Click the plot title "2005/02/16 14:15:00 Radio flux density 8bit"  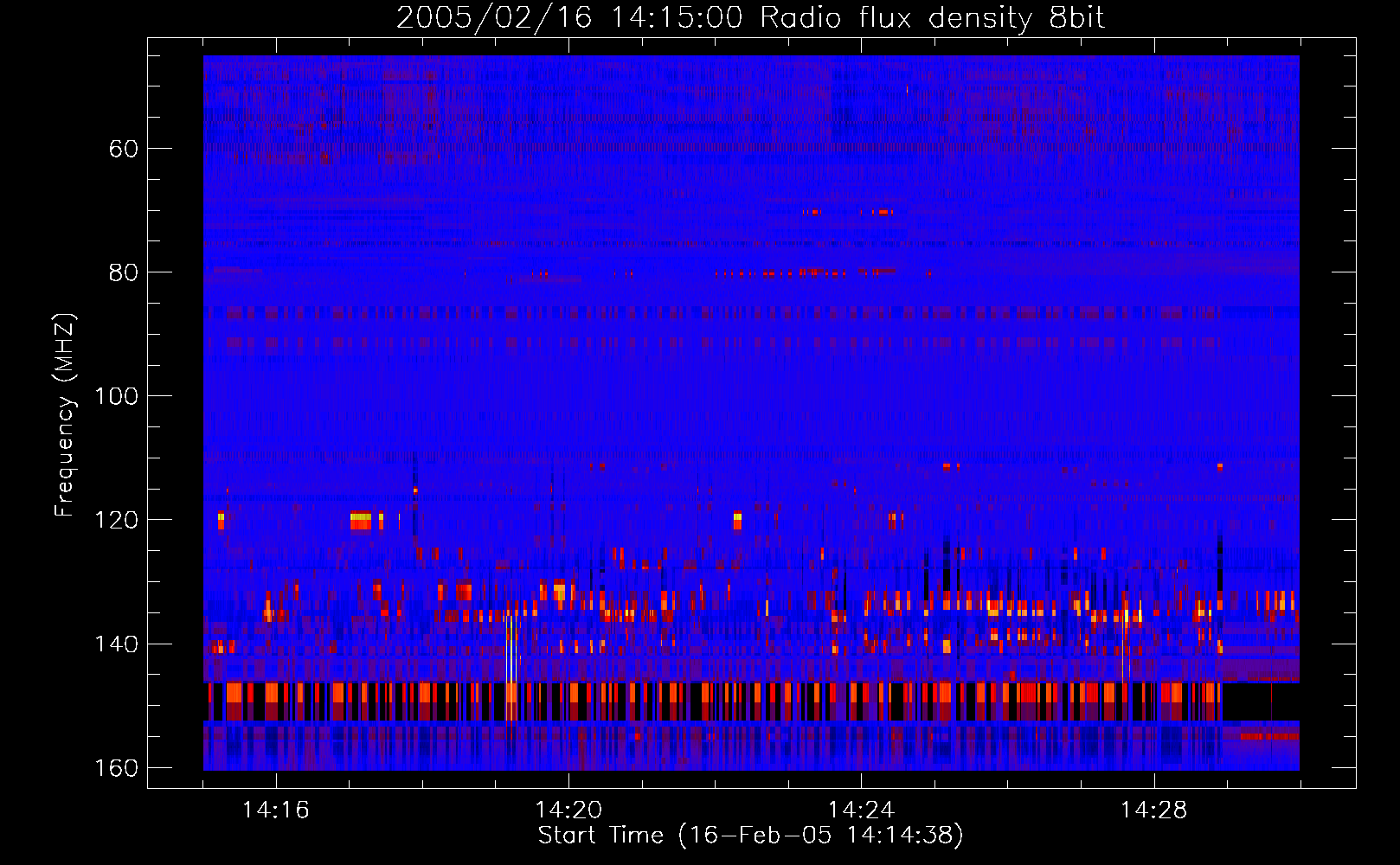tap(750, 17)
